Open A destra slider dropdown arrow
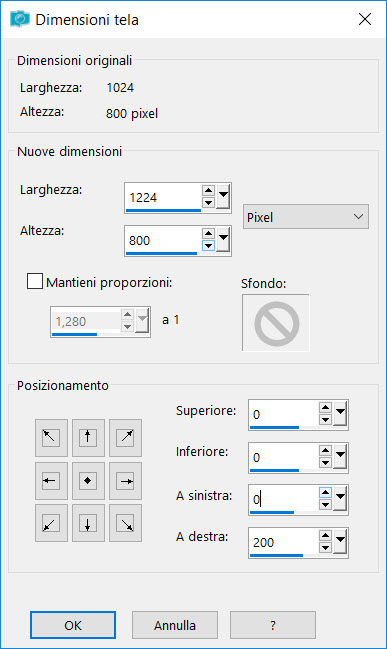 pos(340,541)
